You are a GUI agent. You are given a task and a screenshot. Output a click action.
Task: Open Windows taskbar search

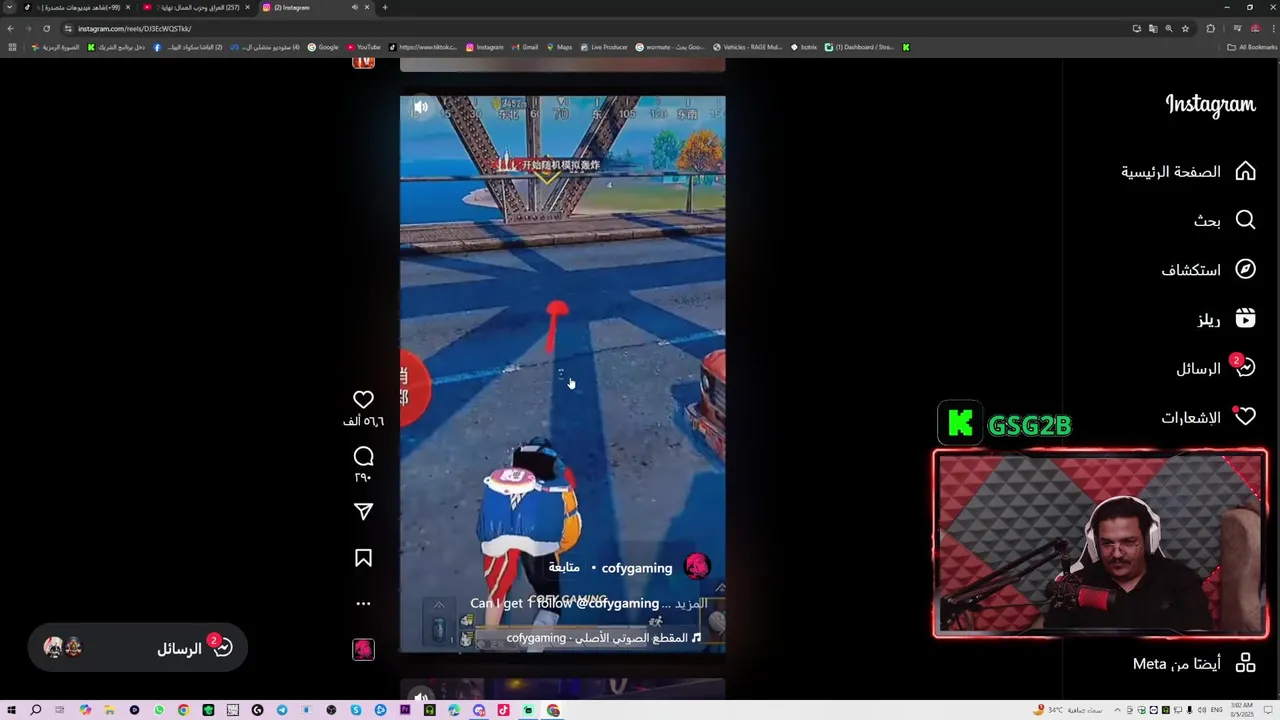click(x=36, y=710)
